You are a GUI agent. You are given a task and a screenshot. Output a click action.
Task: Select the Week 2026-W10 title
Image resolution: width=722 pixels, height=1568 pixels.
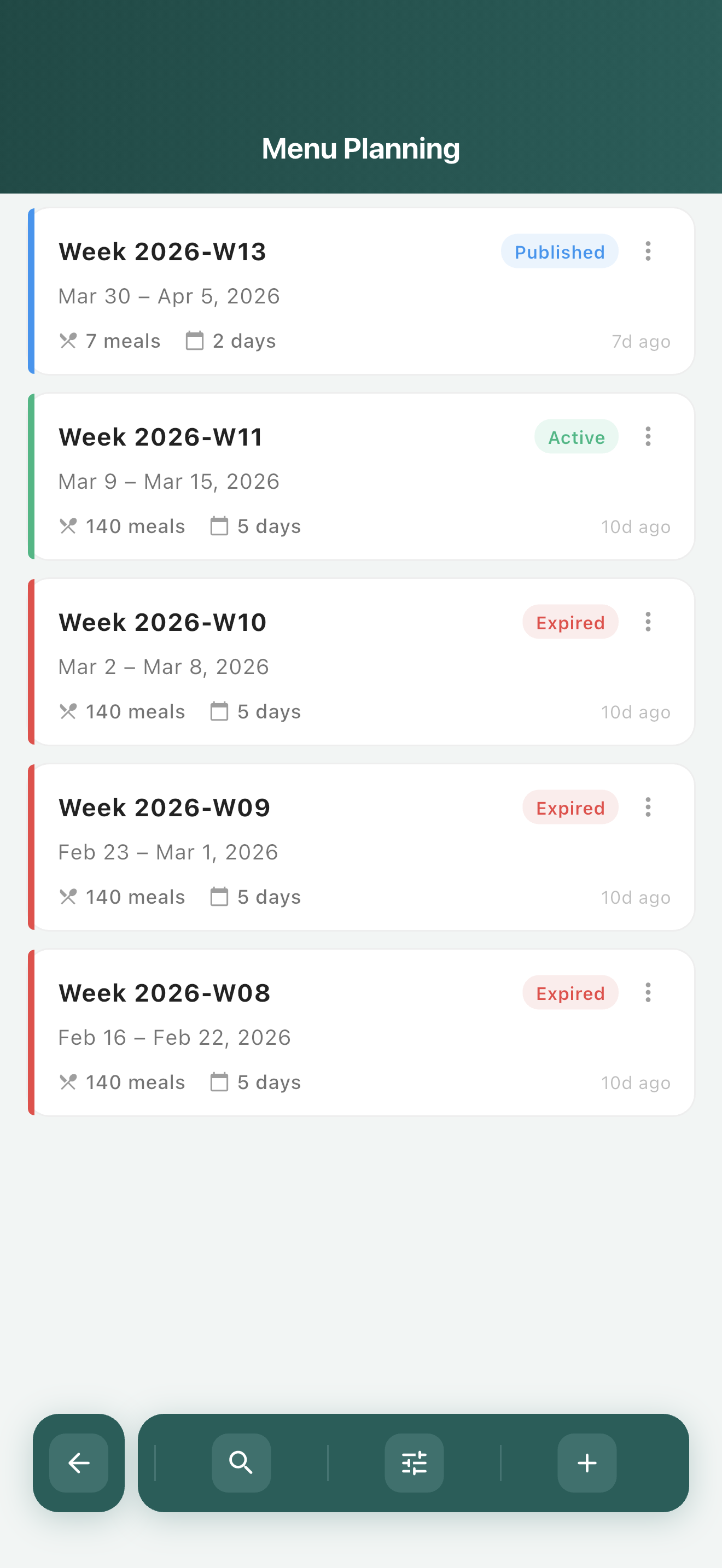(162, 622)
